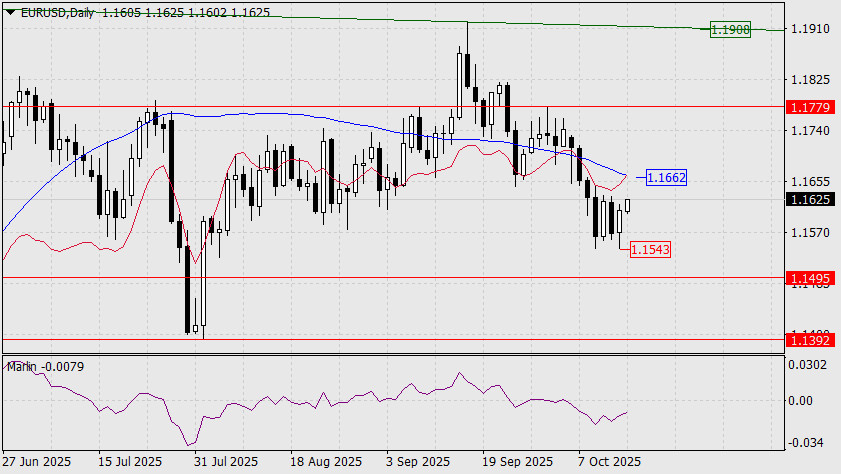Image resolution: width=841 pixels, height=474 pixels.
Task: Click the 7 Oct 2025 date label
Action: tap(608, 462)
